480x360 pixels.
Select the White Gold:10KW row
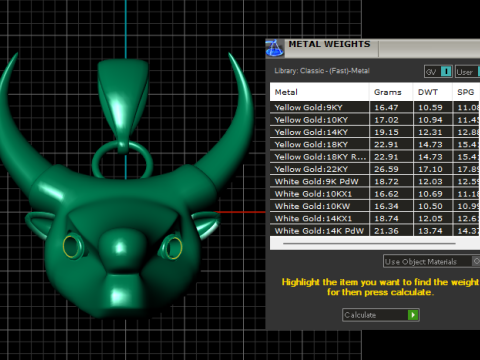pos(375,206)
